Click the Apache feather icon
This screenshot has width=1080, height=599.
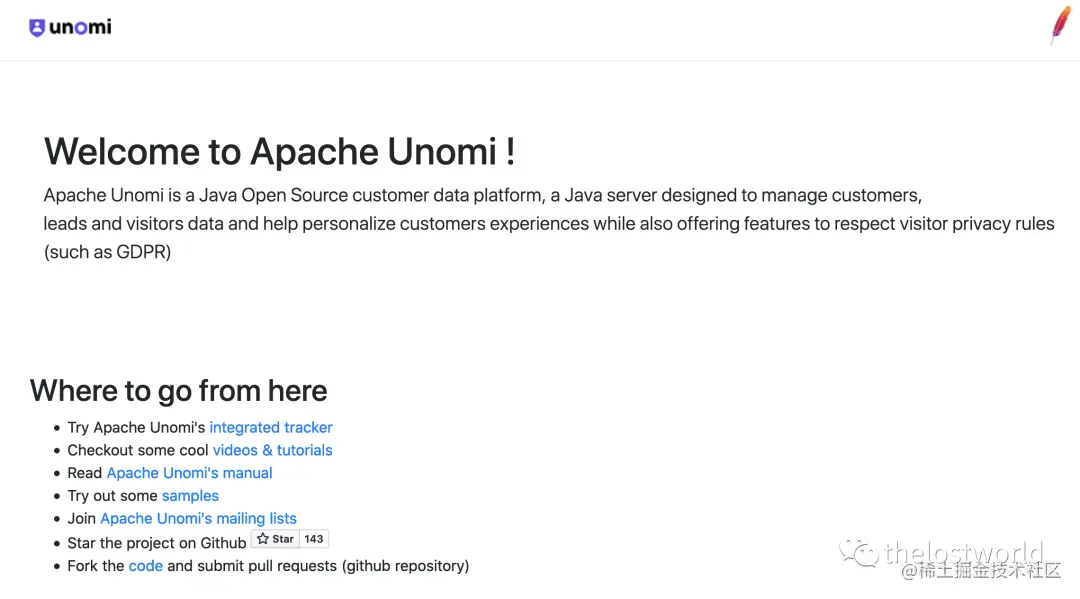pyautogui.click(x=1059, y=25)
